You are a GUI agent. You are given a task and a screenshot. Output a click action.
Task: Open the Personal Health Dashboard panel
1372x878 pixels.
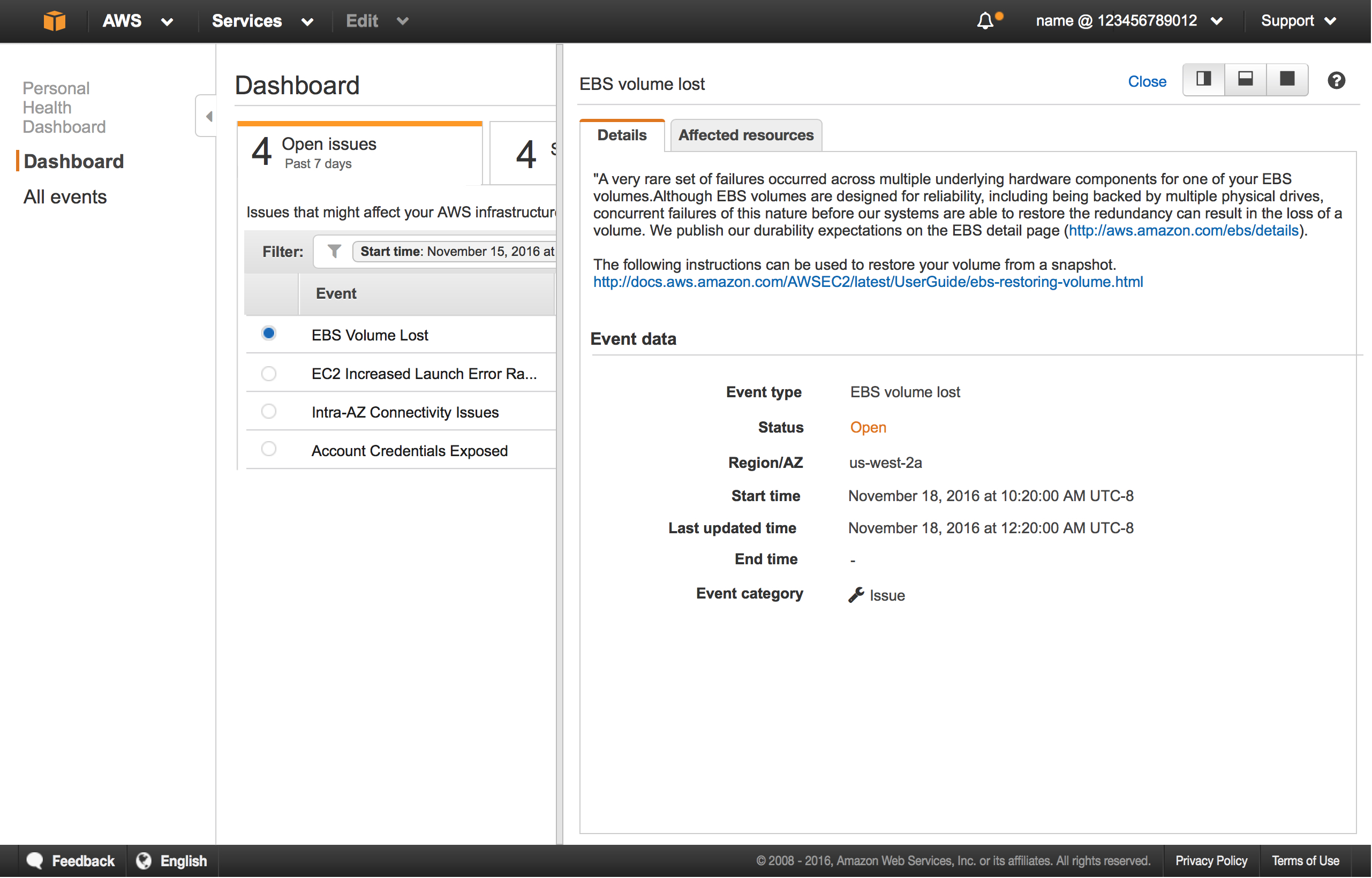62,107
